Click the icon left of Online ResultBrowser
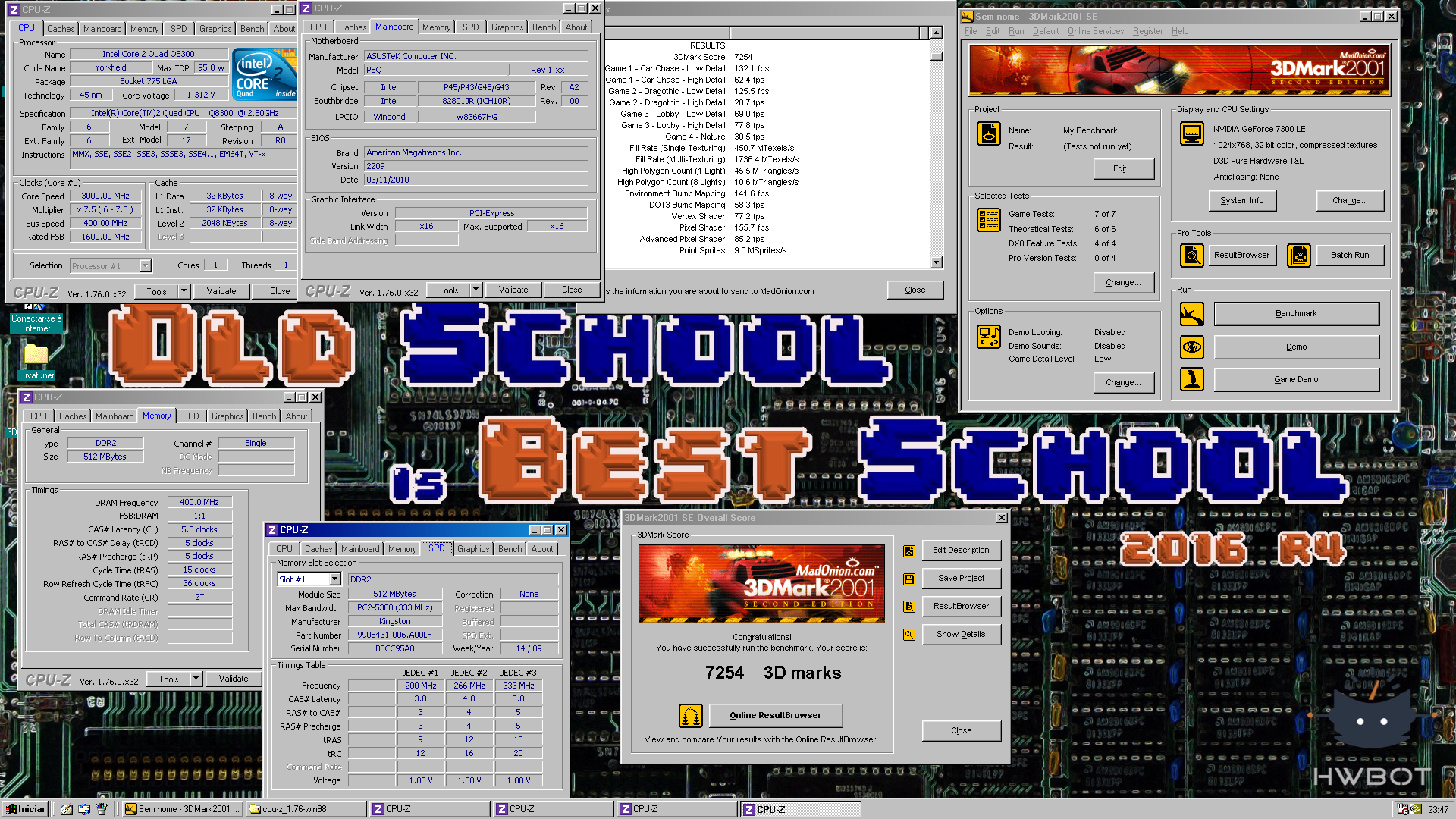This screenshot has width=1456, height=819. click(690, 715)
